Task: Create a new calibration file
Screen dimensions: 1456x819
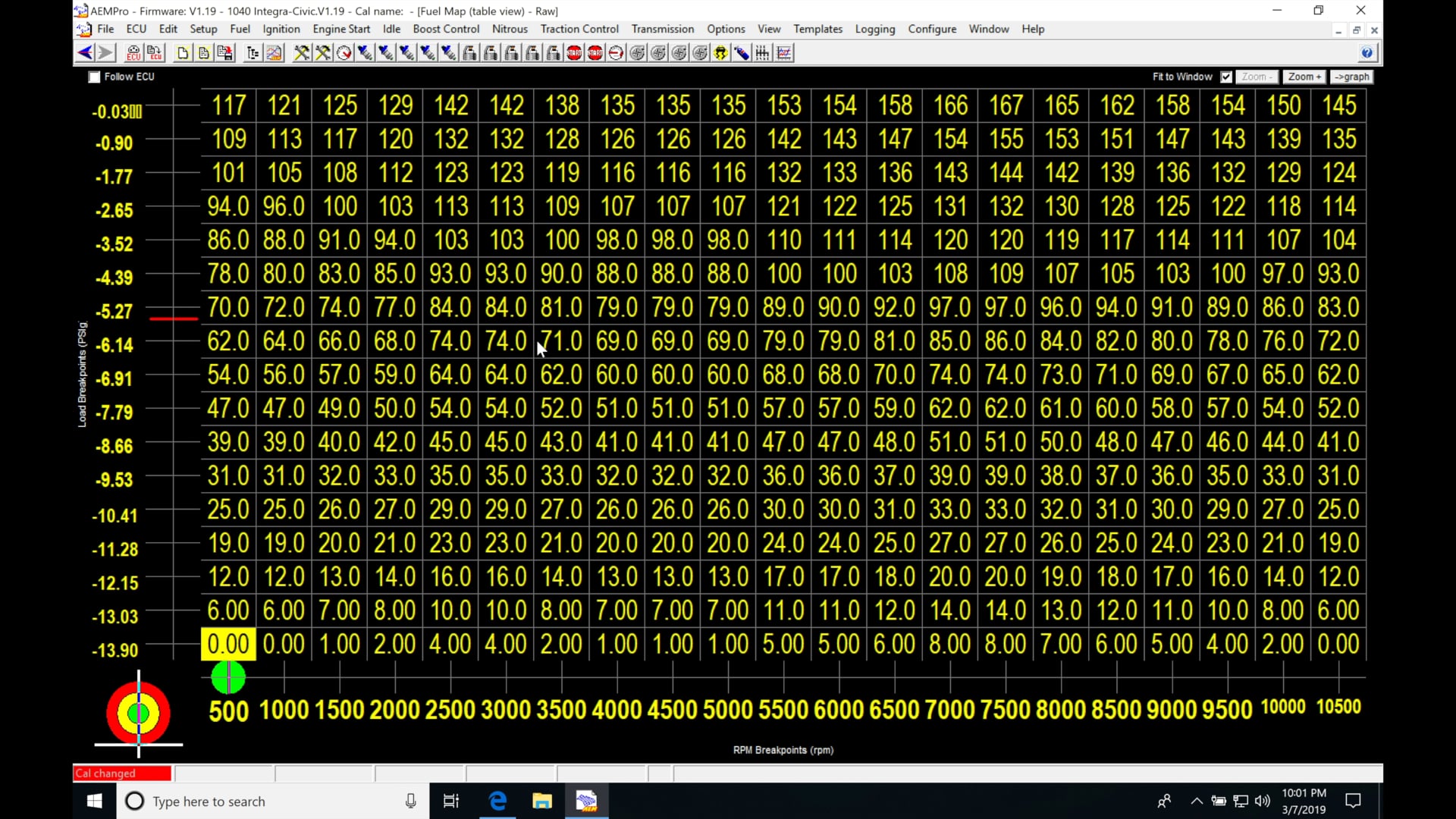Action: point(183,53)
